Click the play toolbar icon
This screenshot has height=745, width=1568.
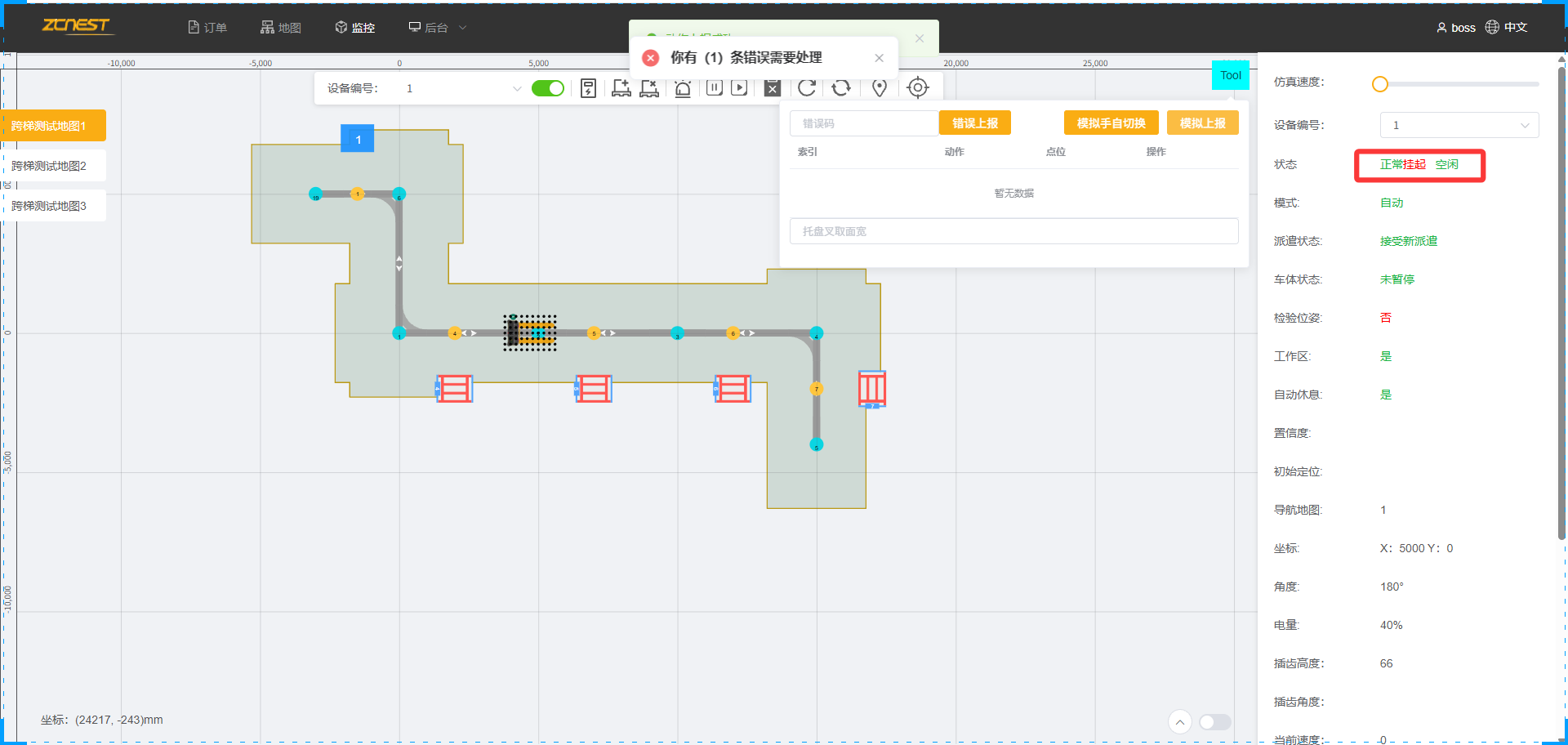tap(739, 87)
